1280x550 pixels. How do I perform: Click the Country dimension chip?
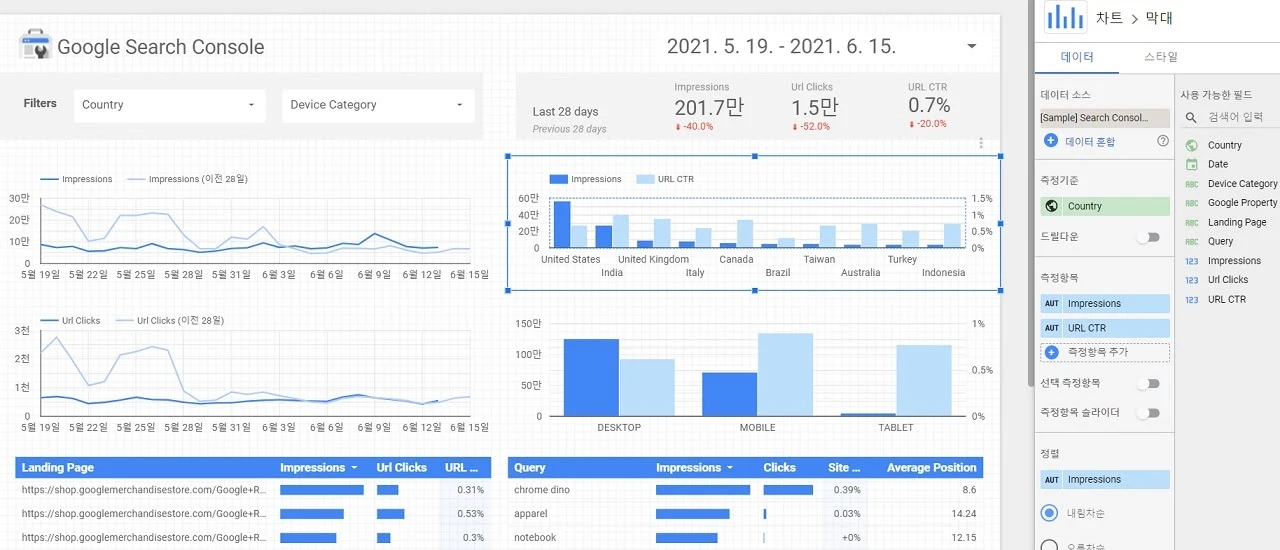click(1105, 206)
